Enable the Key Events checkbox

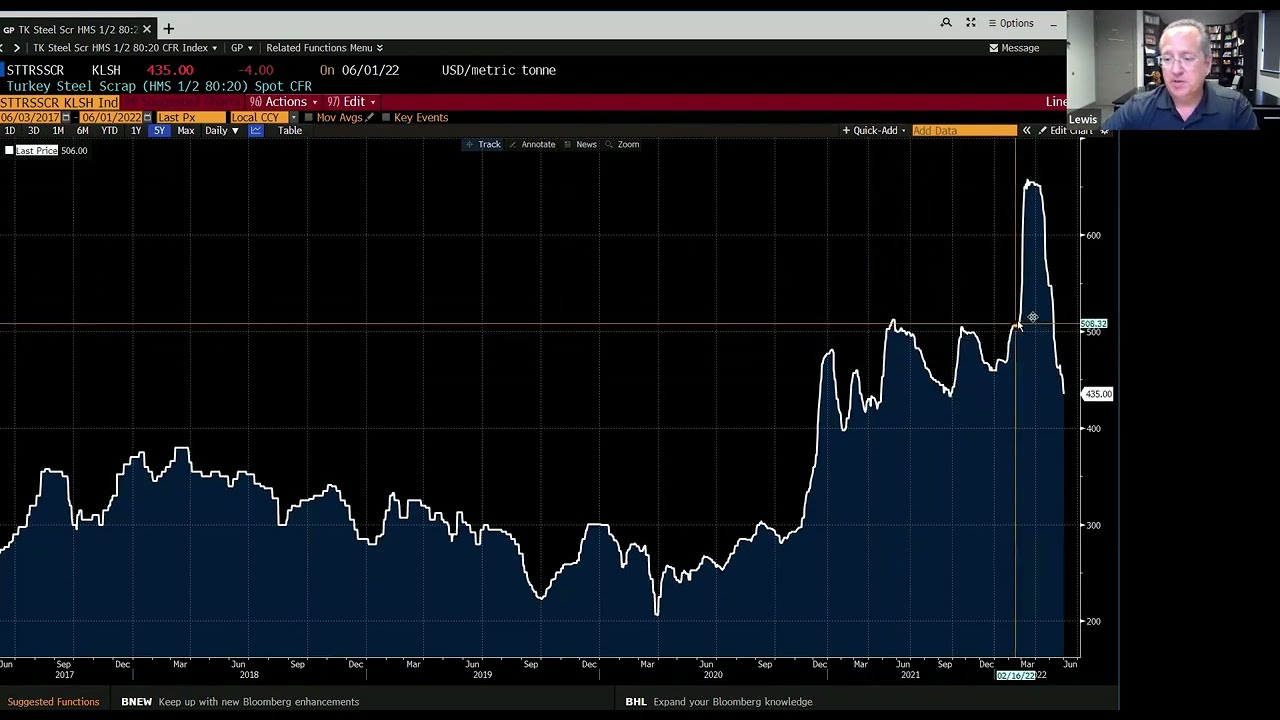[386, 118]
